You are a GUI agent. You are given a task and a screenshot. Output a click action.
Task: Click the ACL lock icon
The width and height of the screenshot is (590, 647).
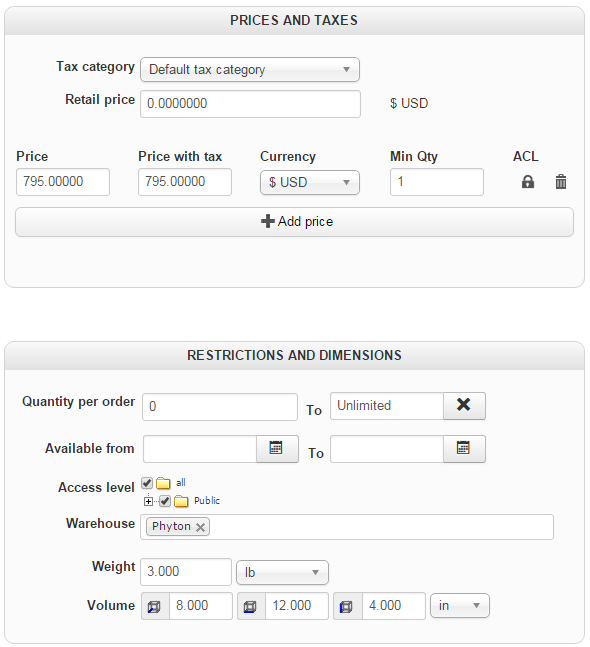[x=528, y=182]
